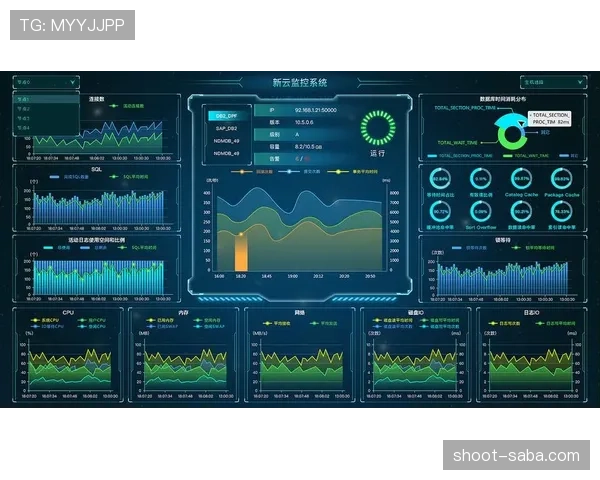Toggle TOTAL_SECTION_PROC_TIME legend under donut chart
600x480 pixels.
tap(460, 156)
